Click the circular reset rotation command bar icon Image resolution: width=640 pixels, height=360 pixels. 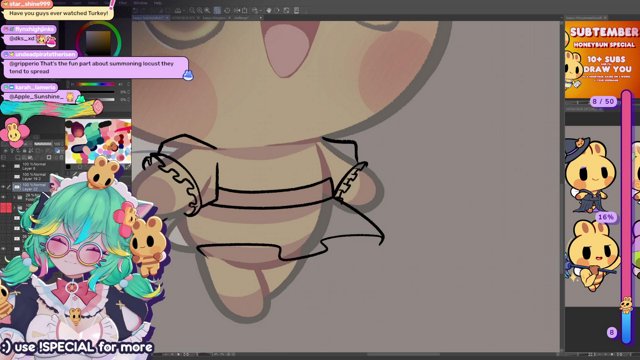coord(227,10)
